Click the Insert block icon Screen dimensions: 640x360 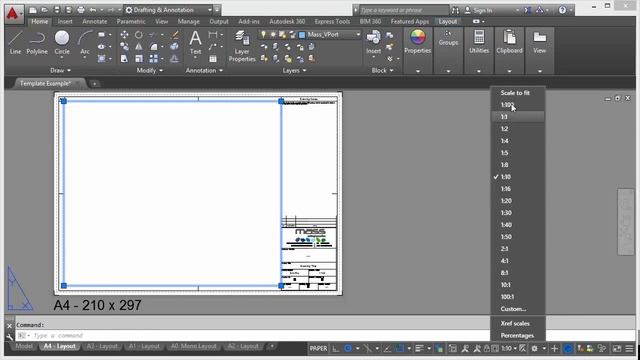pos(373,42)
